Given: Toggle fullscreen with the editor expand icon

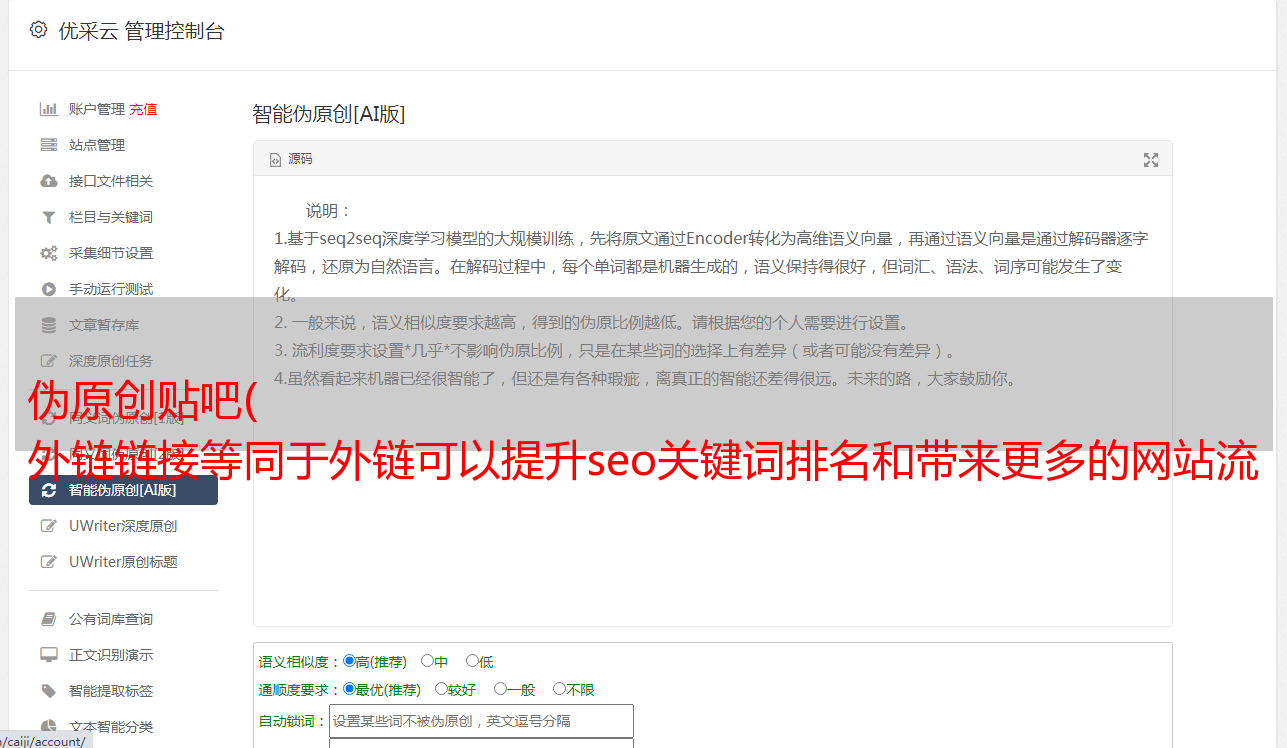Looking at the screenshot, I should click(1151, 160).
